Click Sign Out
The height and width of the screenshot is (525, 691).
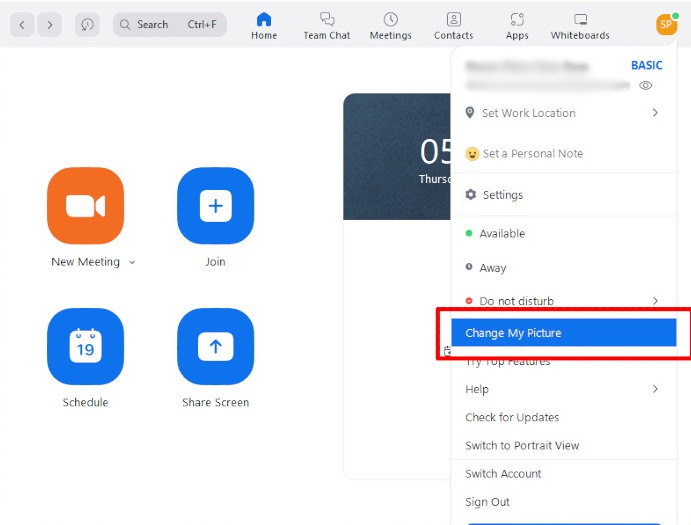(x=564, y=502)
